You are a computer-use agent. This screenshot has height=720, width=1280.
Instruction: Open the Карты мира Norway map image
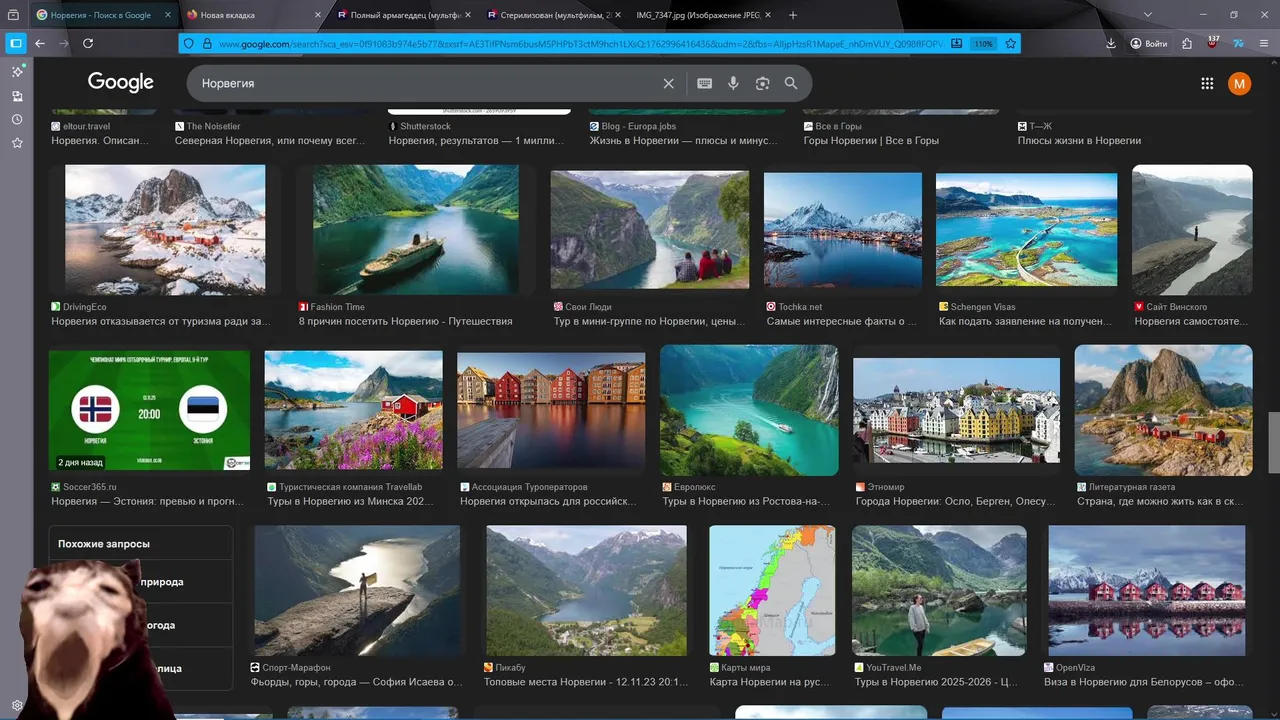pyautogui.click(x=772, y=591)
